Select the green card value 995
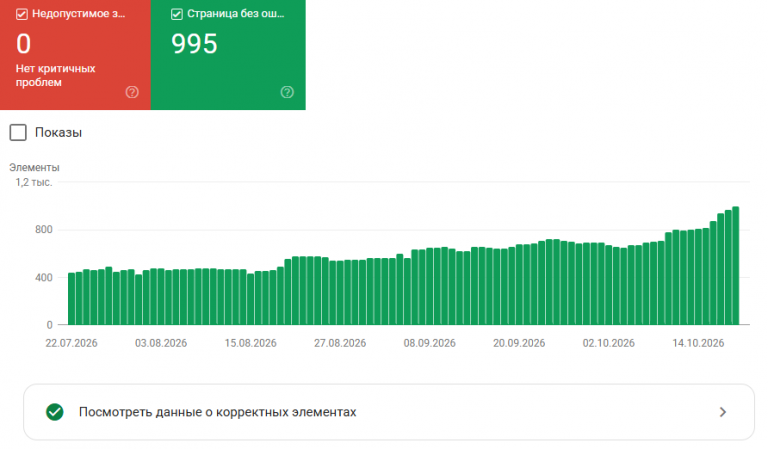The height and width of the screenshot is (449, 768). click(x=194, y=44)
